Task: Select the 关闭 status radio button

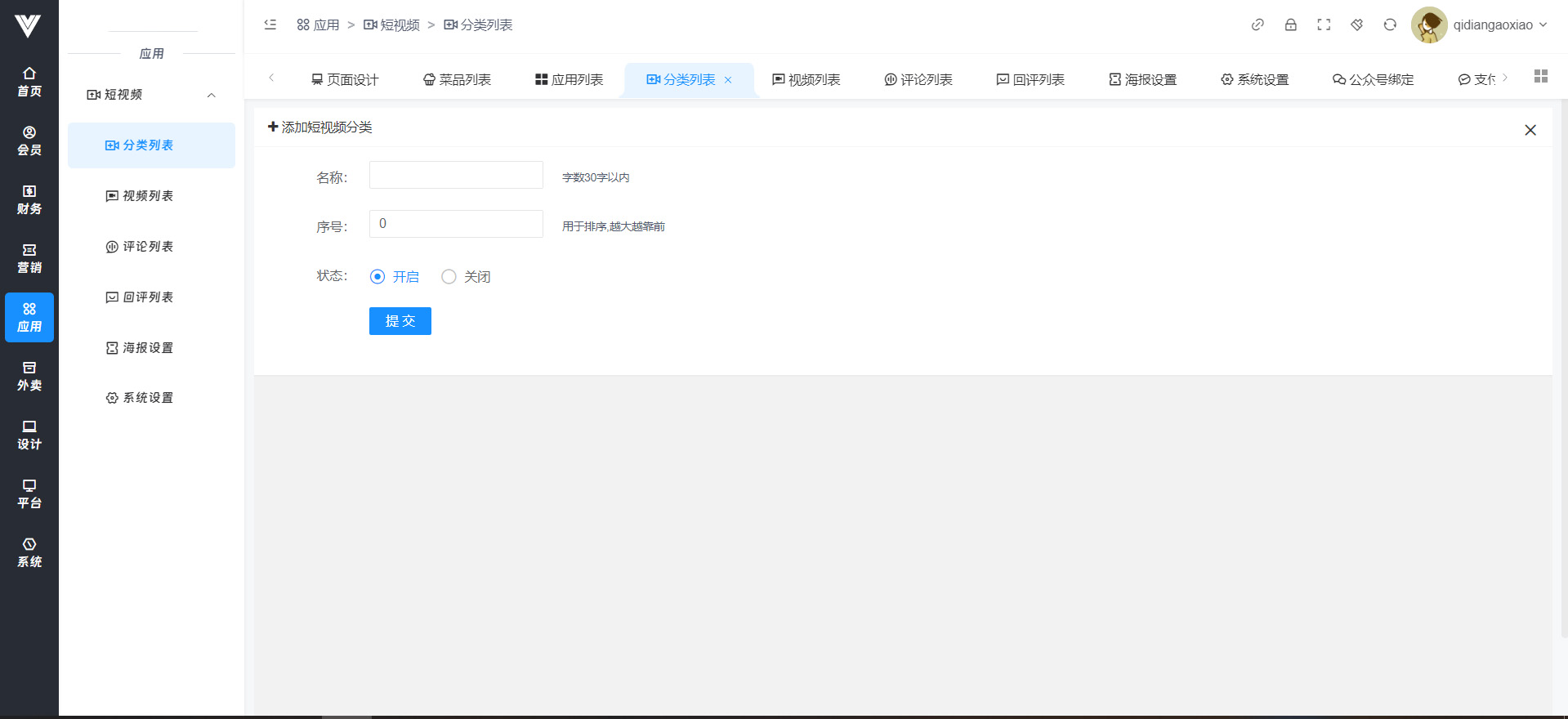Action: (x=449, y=277)
